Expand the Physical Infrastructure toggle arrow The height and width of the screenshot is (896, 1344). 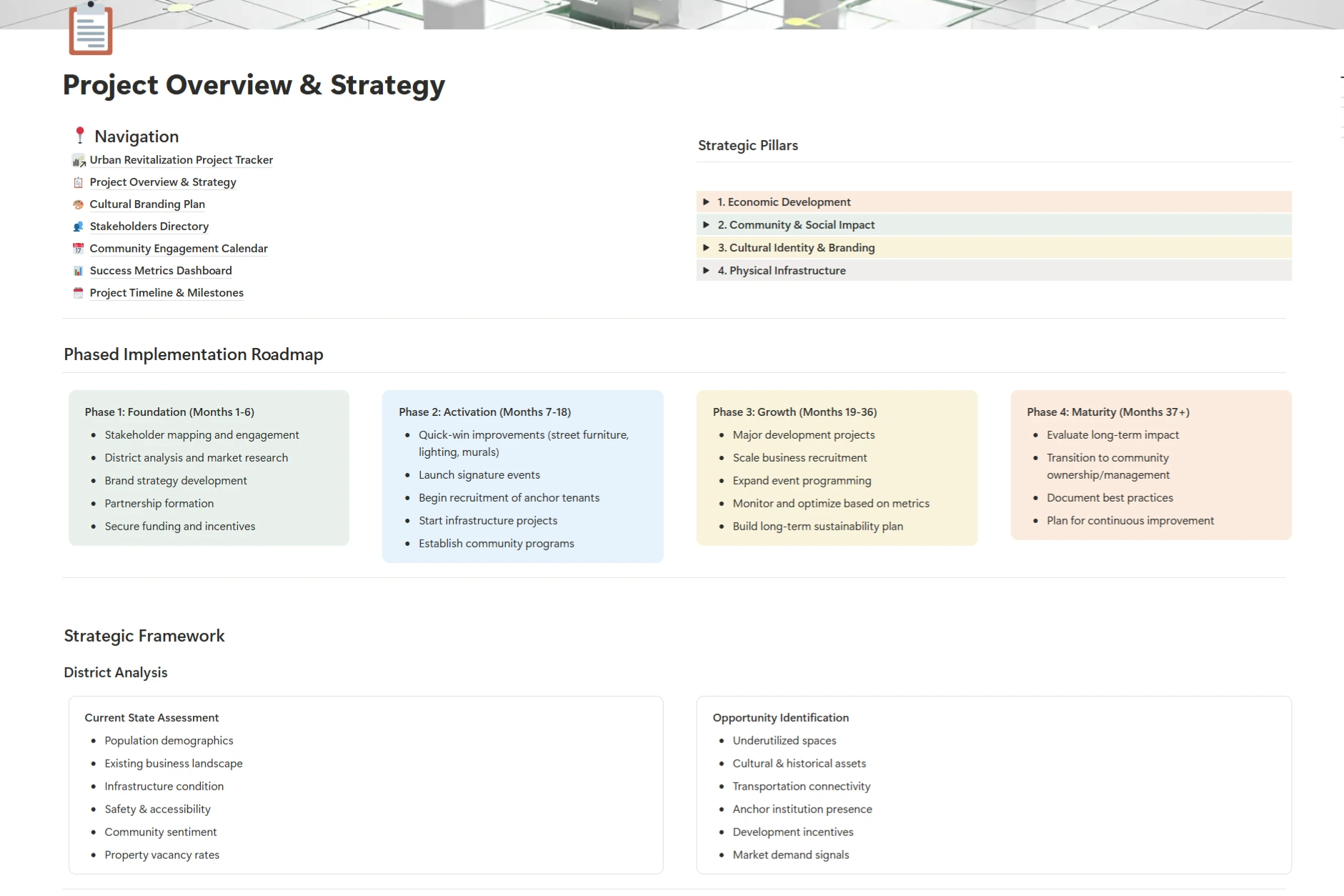[706, 271]
